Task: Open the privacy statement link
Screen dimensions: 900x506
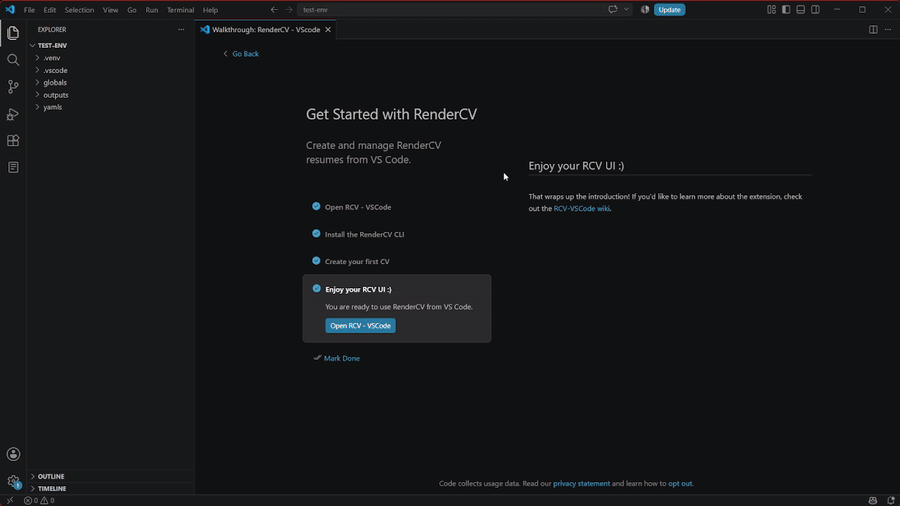Action: point(581,484)
